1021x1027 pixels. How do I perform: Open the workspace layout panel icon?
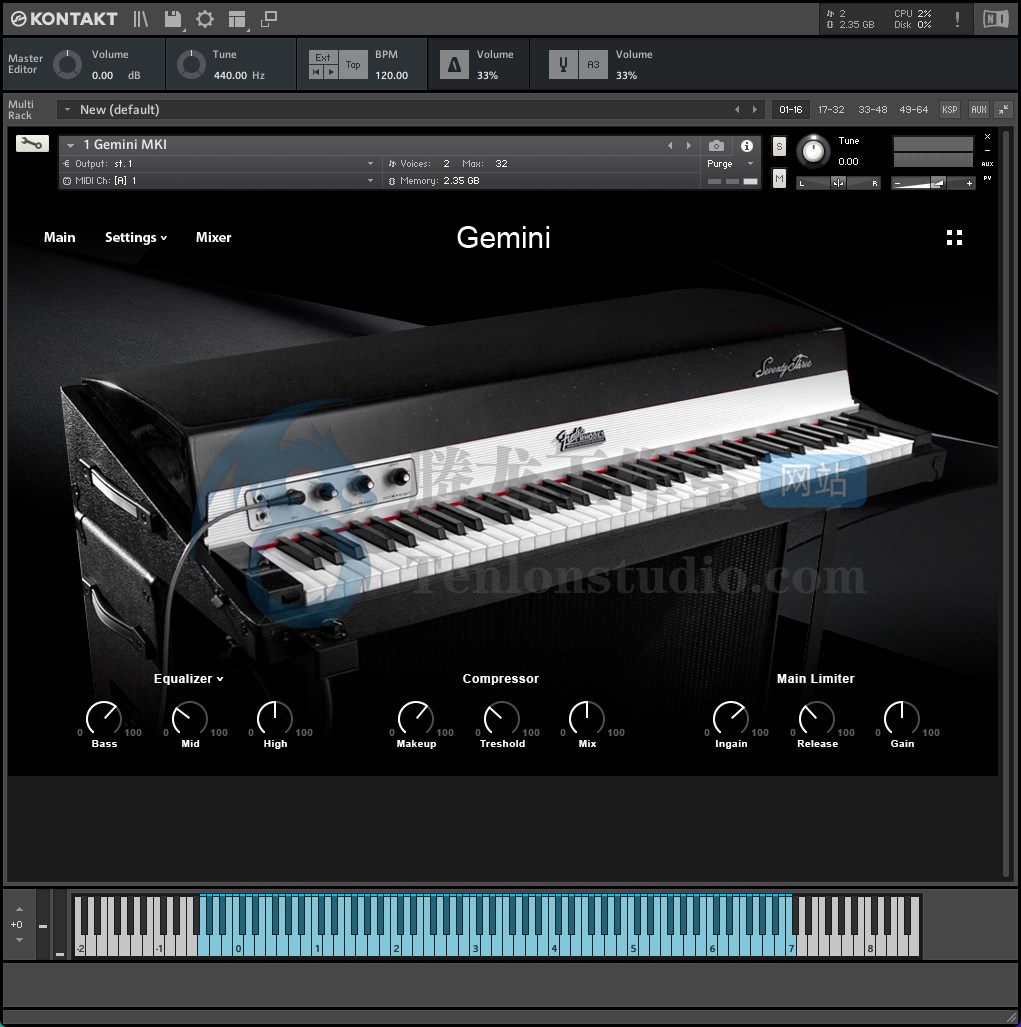coord(236,20)
